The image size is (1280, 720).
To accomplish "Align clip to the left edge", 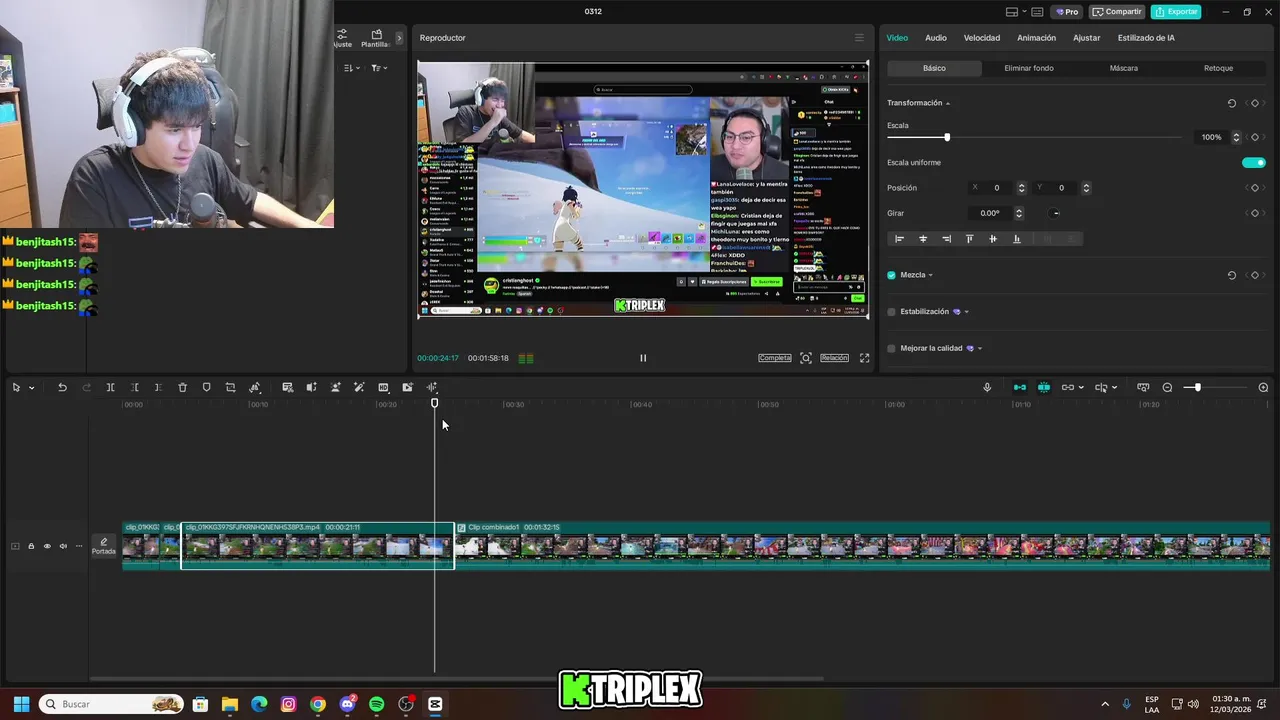I will 899,239.
